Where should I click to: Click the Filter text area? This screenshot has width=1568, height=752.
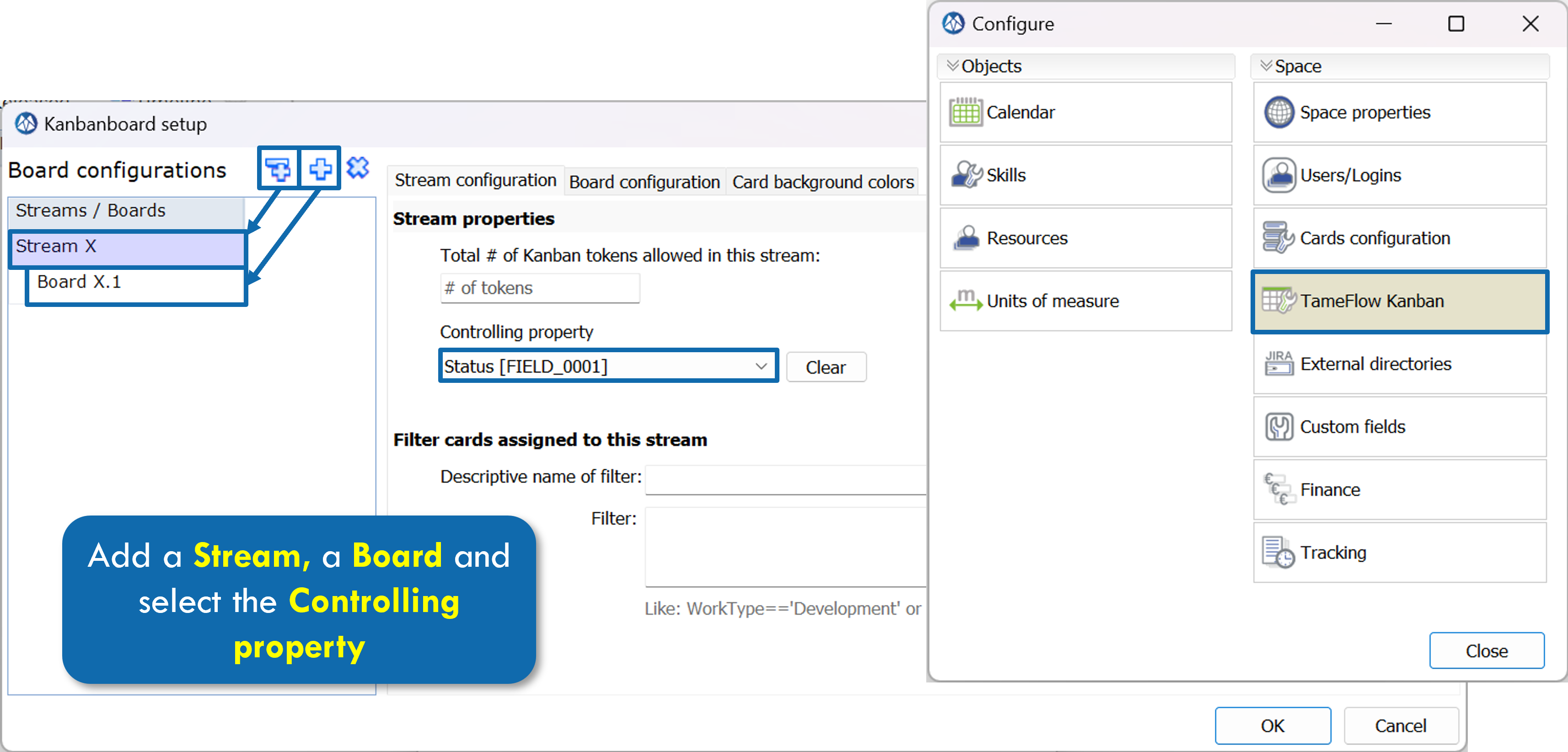coord(785,547)
